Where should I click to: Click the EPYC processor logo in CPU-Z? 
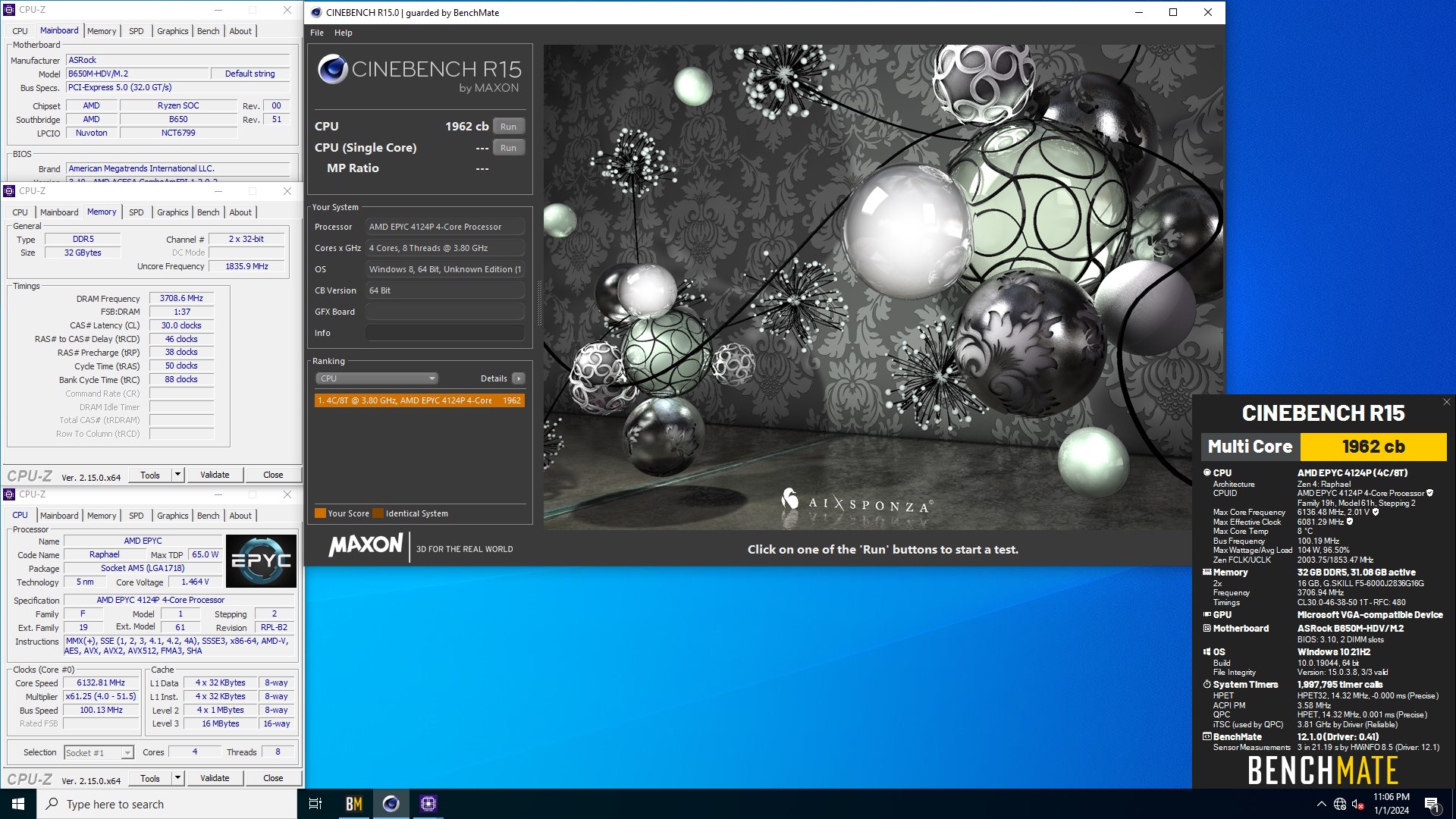[261, 561]
